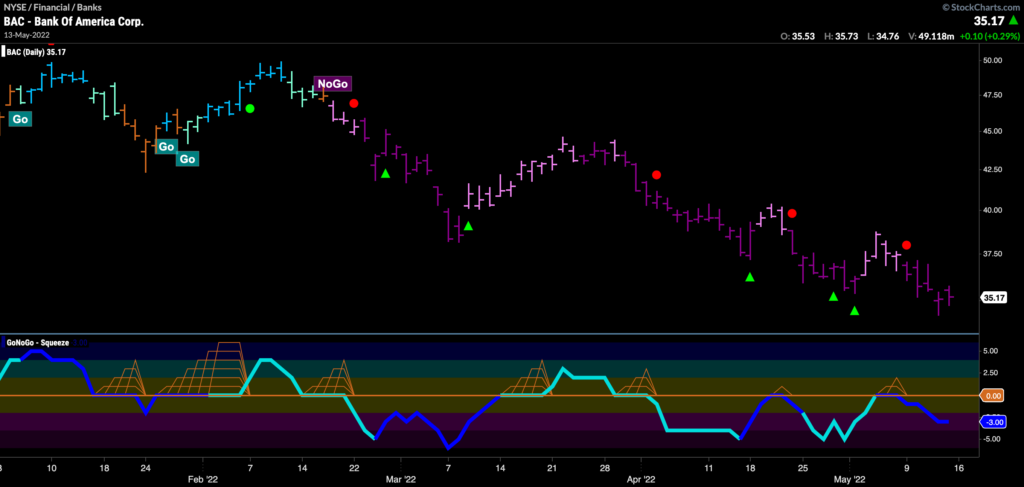This screenshot has height=487, width=1024.
Task: Click the red dot above May 9 bars
Action: 906,245
